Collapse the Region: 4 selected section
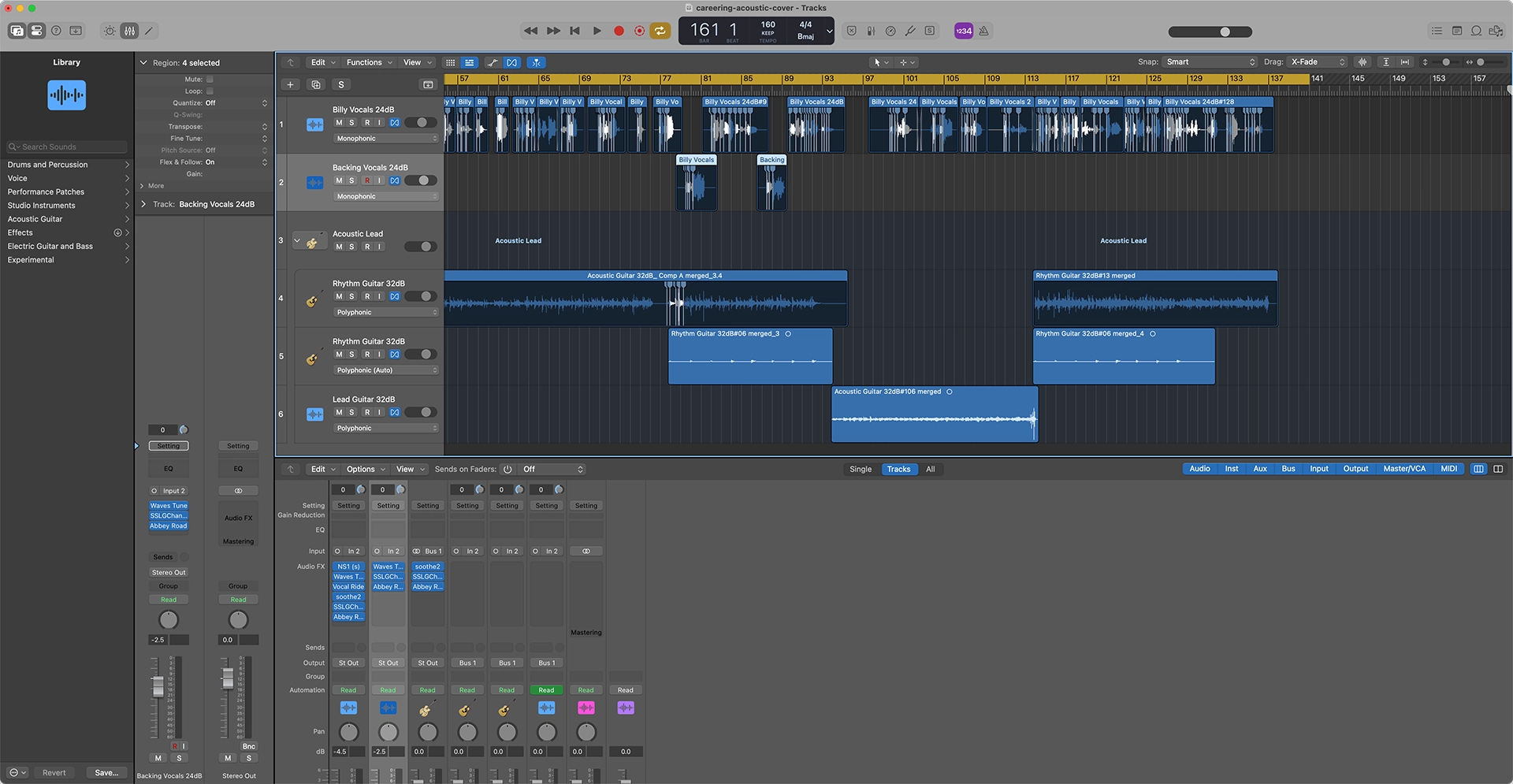The image size is (1513, 784). pos(143,62)
